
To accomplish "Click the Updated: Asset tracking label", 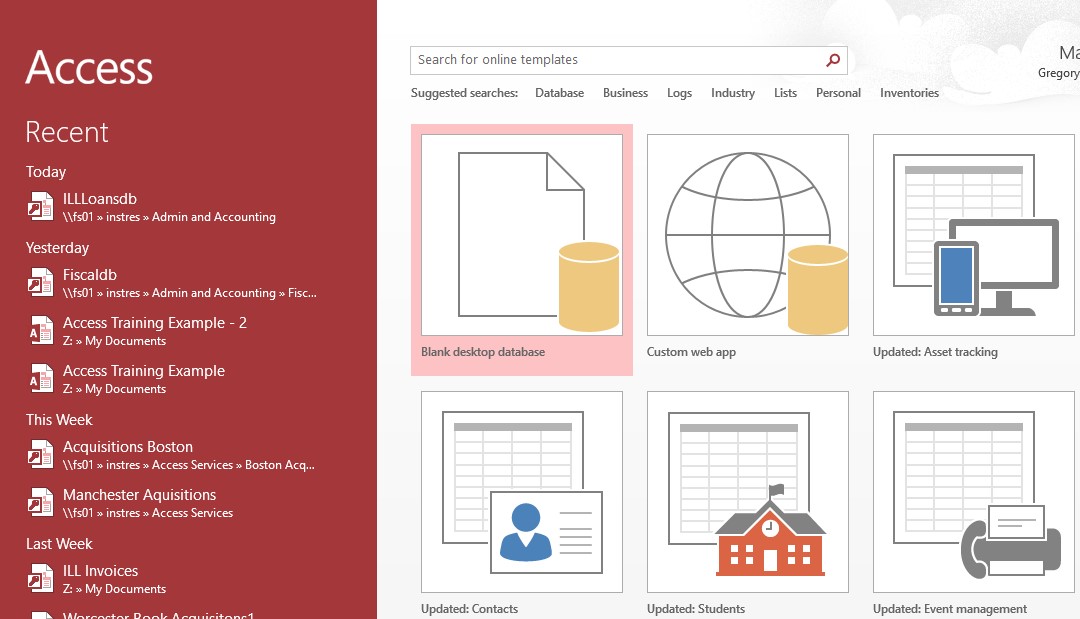I will [x=935, y=352].
